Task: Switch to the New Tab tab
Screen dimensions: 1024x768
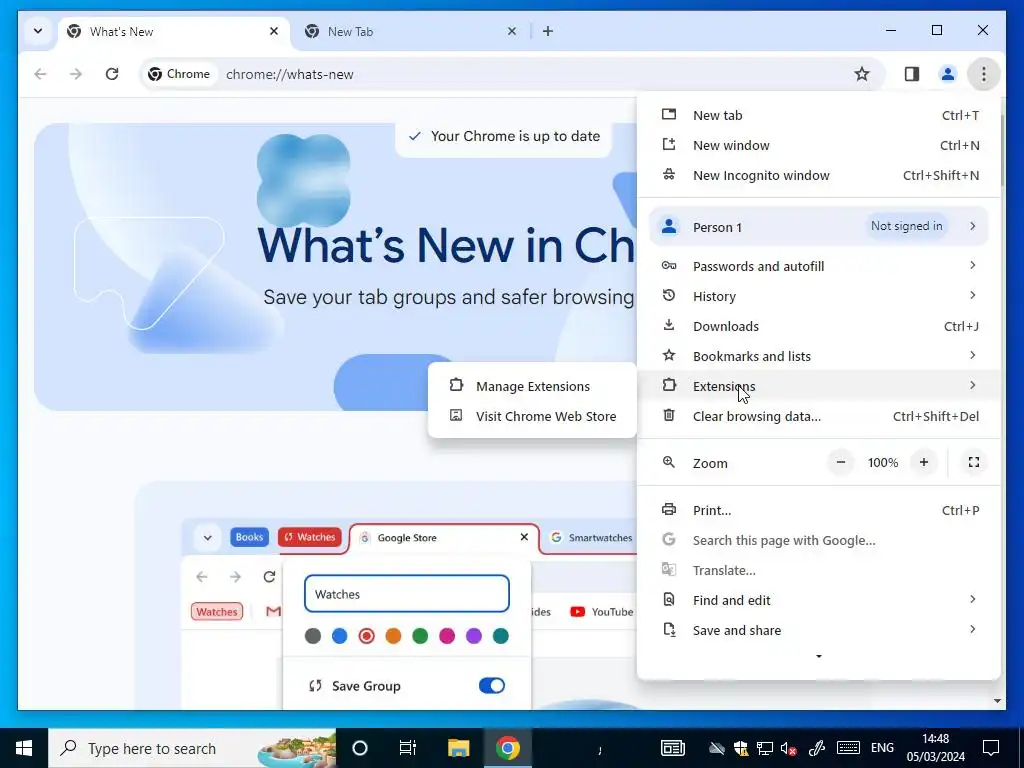Action: (413, 31)
